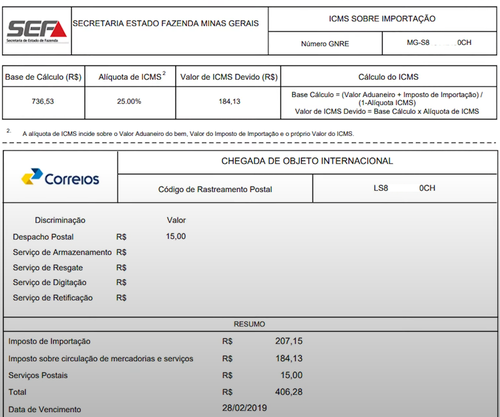
Task: Select the Imposto de Importação value 207,15
Action: coord(289,341)
